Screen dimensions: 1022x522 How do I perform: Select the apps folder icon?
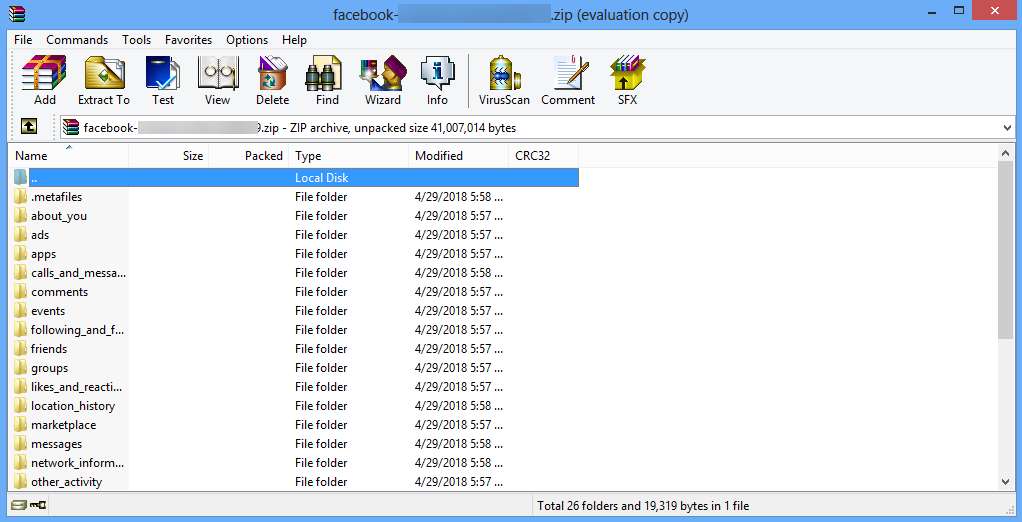pyautogui.click(x=21, y=254)
